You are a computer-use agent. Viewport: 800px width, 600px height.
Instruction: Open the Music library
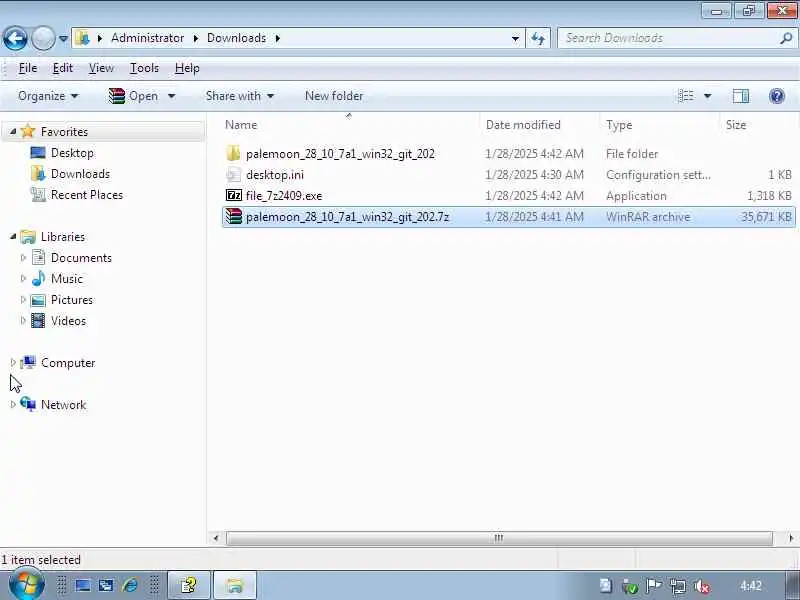click(x=67, y=279)
